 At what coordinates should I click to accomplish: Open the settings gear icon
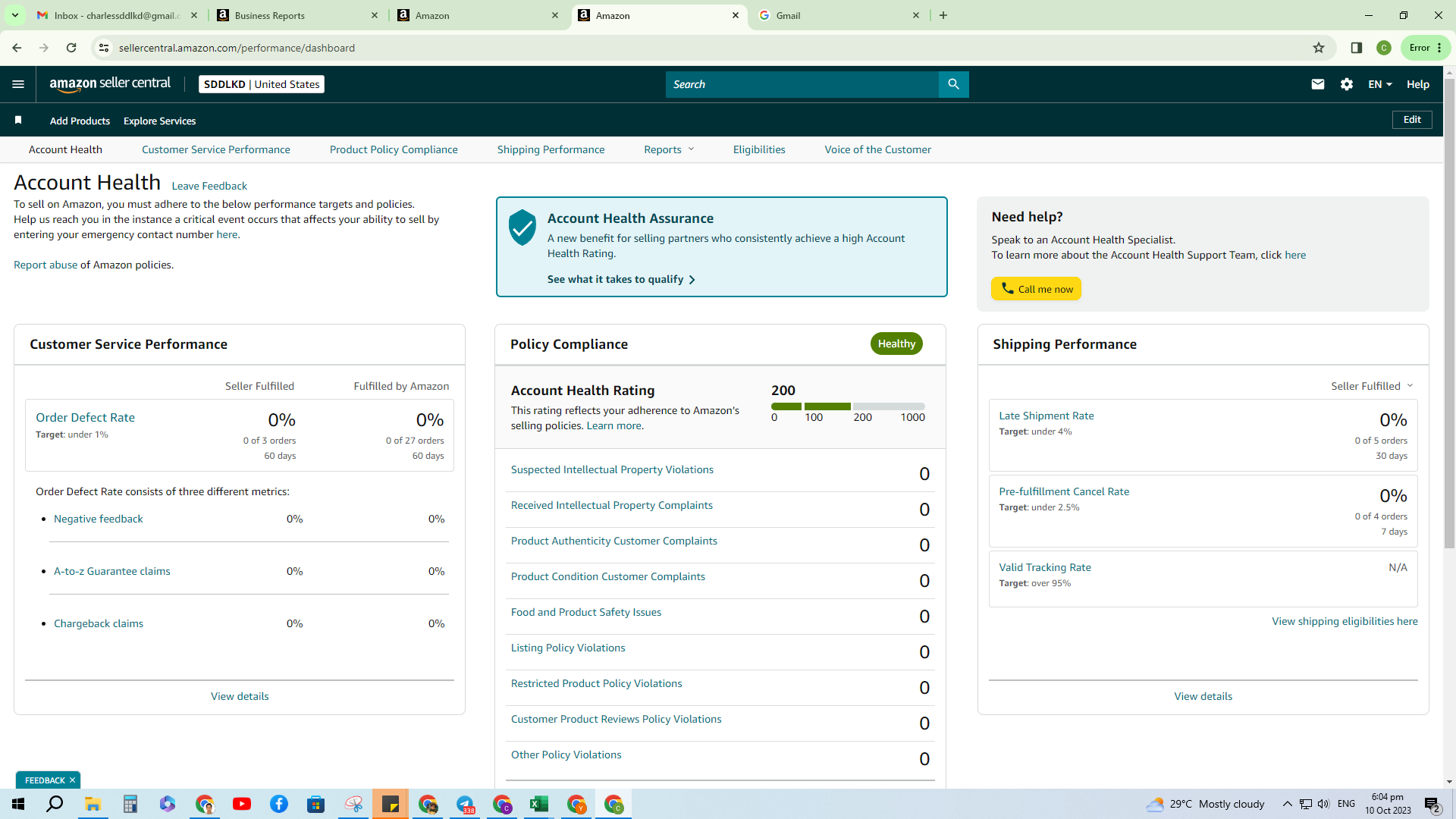(x=1347, y=84)
